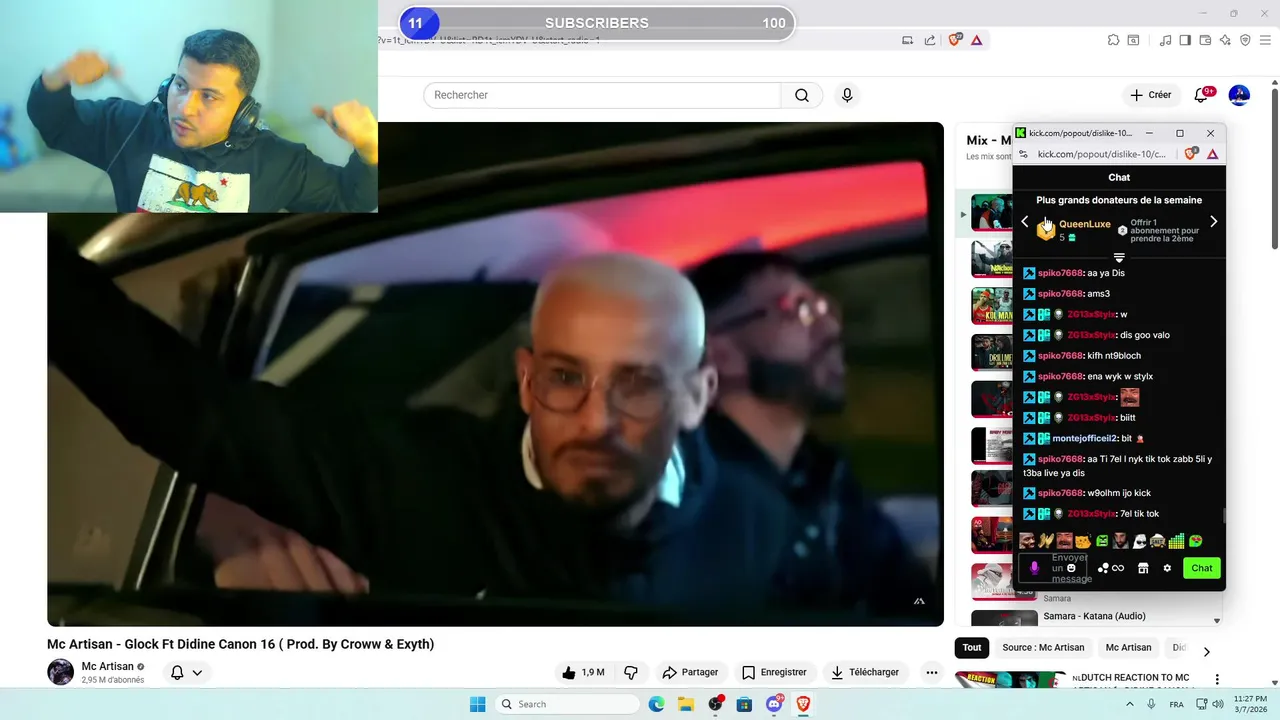Open the Brave VPN shield icon
This screenshot has width=1280, height=720.
pyautogui.click(x=1245, y=40)
